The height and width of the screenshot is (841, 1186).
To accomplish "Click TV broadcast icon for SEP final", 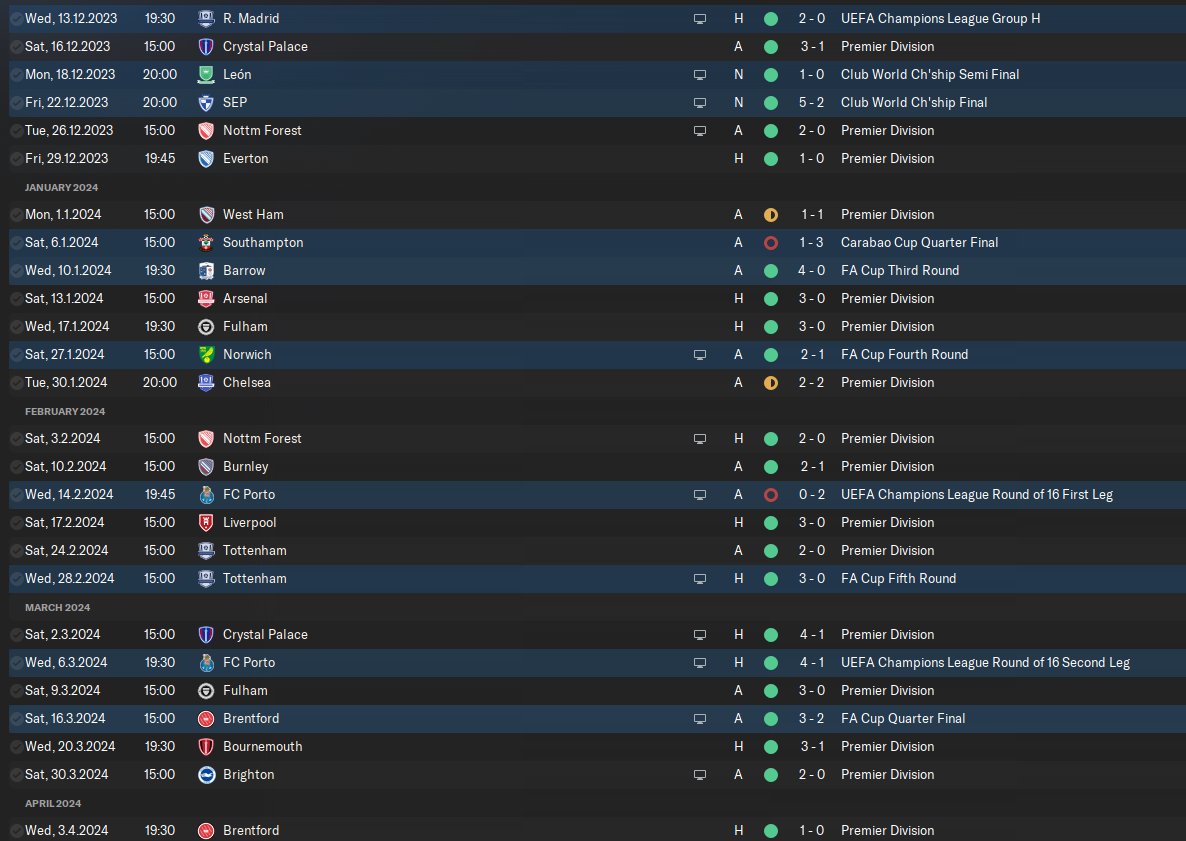I will tap(700, 102).
